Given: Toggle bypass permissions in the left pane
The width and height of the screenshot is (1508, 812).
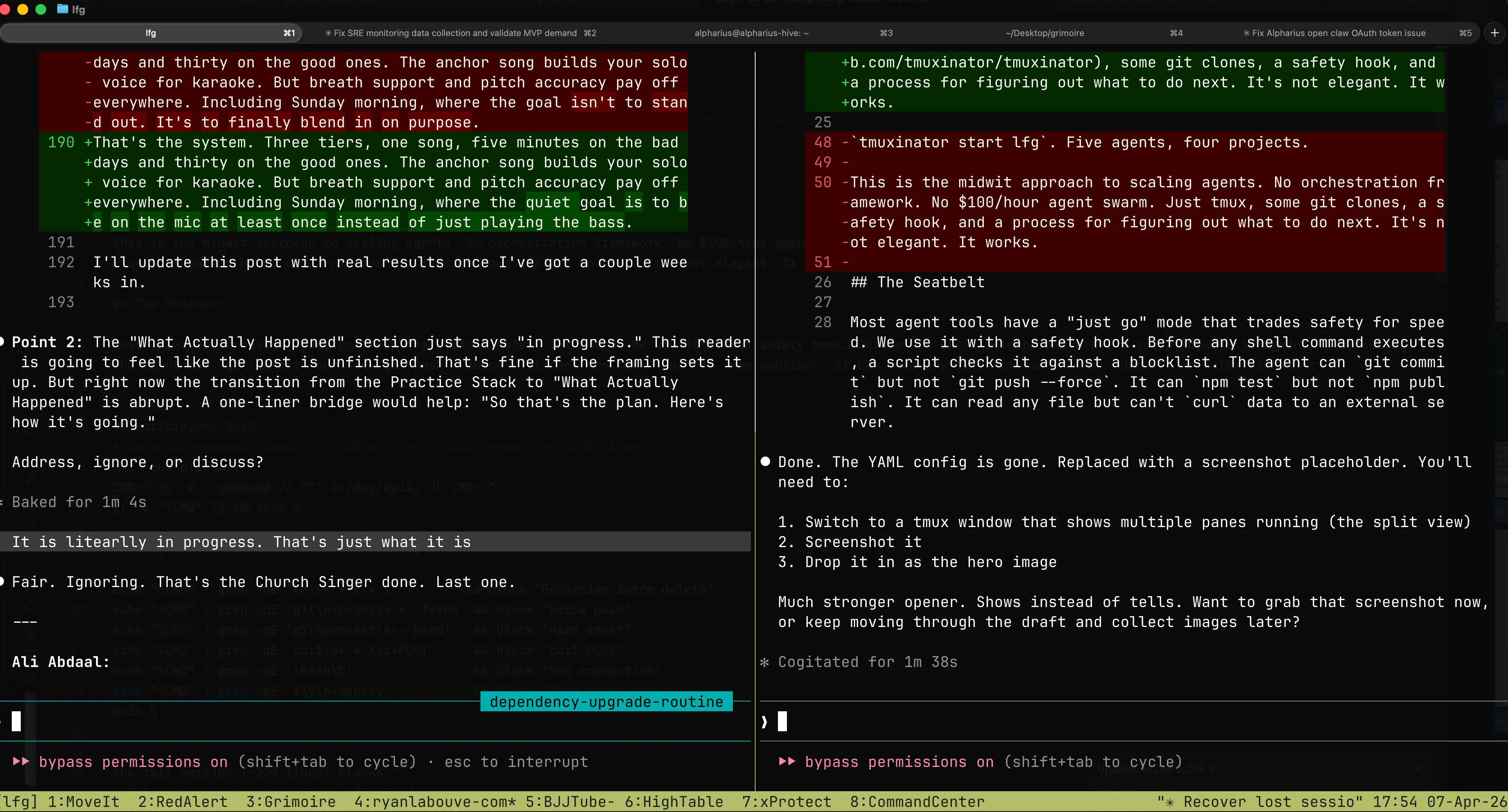Looking at the screenshot, I should click(x=132, y=762).
